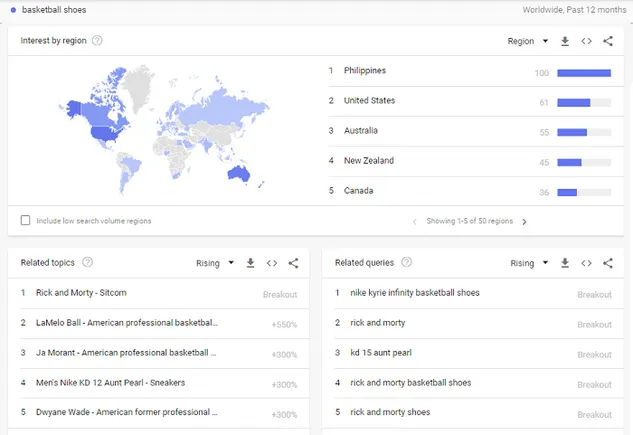Click Australia on the world map
Image resolution: width=633 pixels, height=435 pixels.
(238, 173)
